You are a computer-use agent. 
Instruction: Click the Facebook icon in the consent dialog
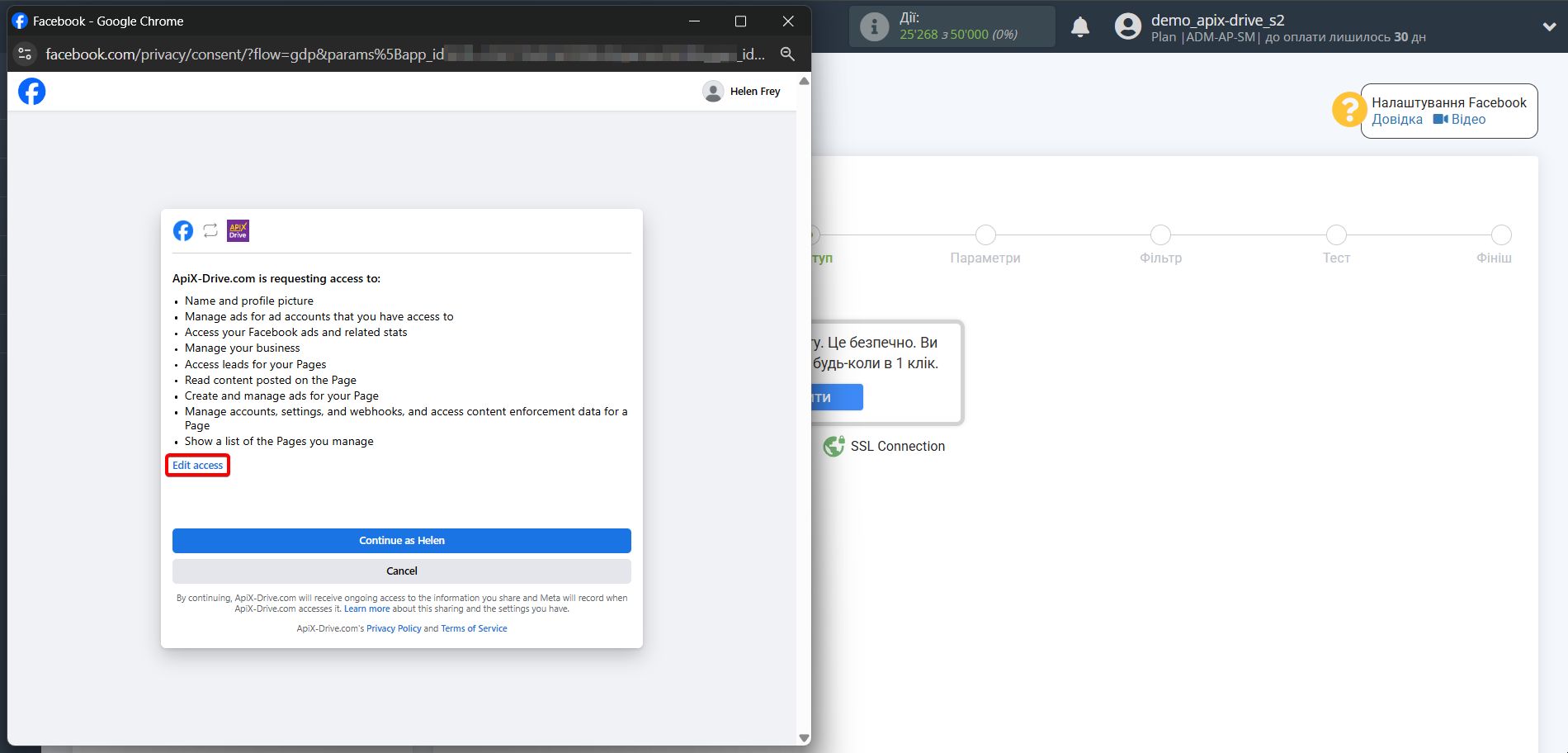[x=183, y=231]
